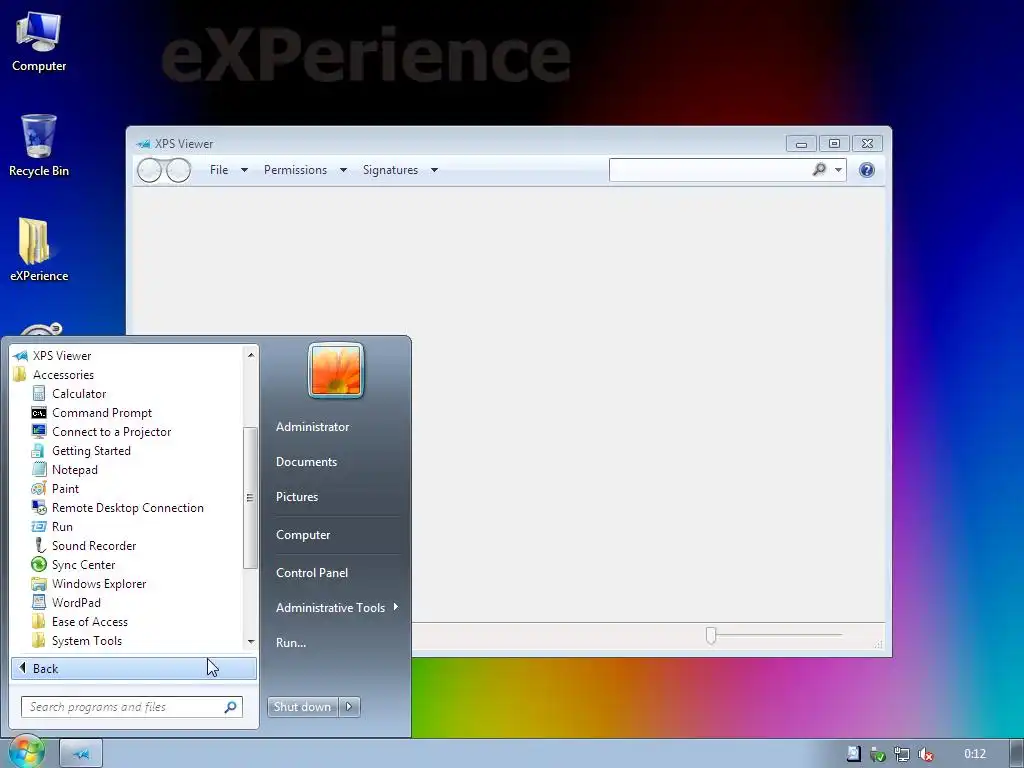This screenshot has height=768, width=1024.
Task: Click the Computer desktop icon
Action: 39,42
